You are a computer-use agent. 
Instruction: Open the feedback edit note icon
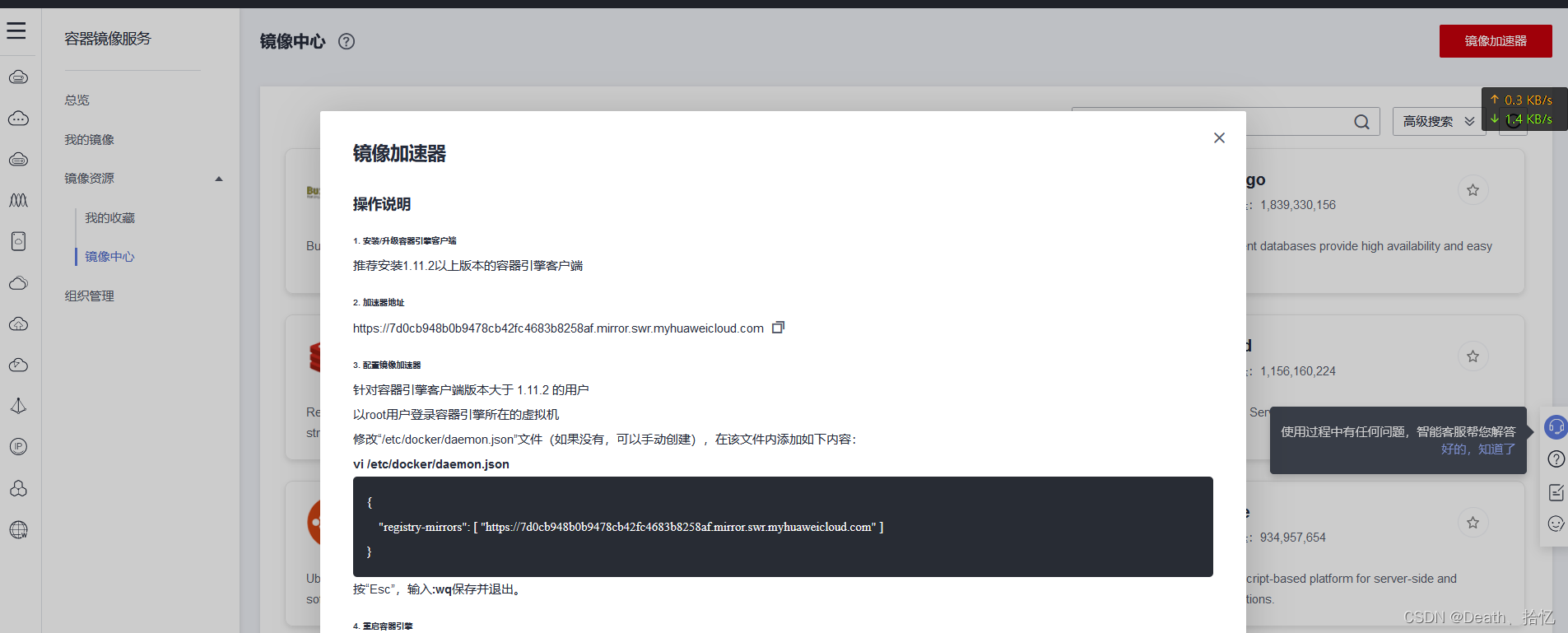1556,492
